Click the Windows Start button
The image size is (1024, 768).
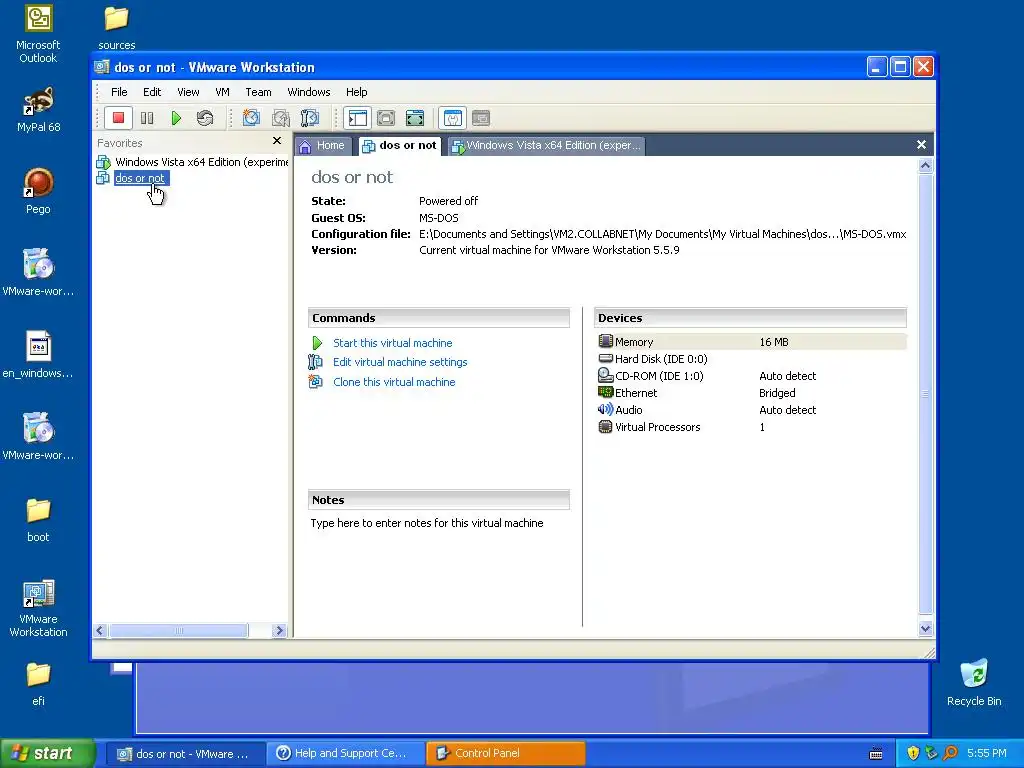pos(47,754)
